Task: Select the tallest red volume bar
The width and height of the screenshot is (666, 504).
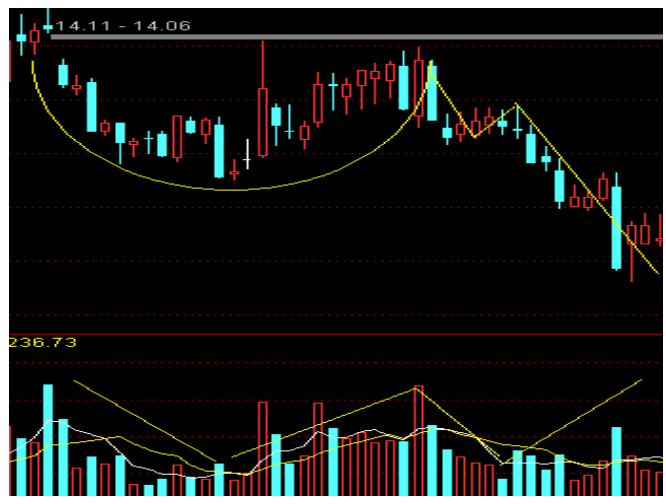Action: 418,440
